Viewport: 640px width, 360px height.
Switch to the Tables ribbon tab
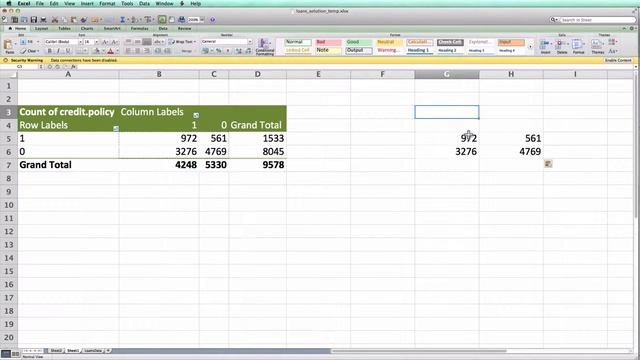(64, 29)
